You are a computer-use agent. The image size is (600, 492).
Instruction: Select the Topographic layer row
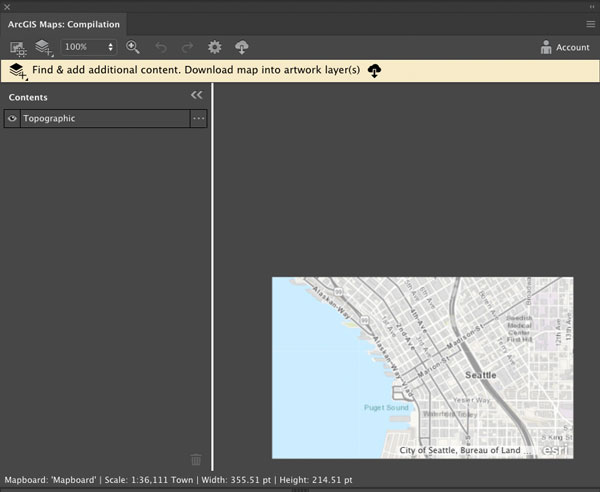pyautogui.click(x=105, y=118)
